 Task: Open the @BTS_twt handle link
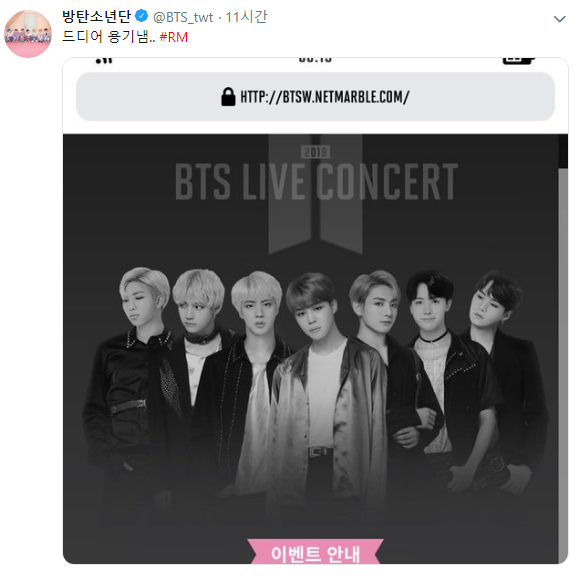(183, 17)
